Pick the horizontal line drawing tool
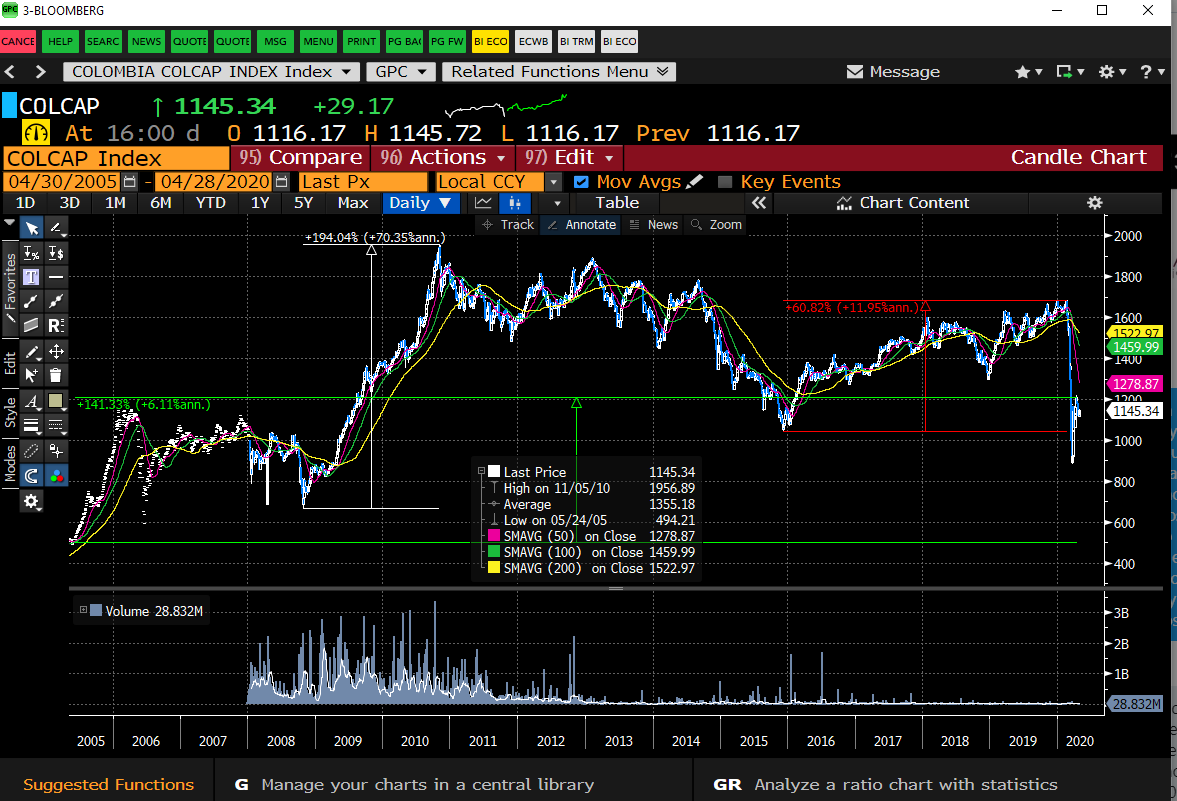This screenshot has height=801, width=1177. pos(56,277)
